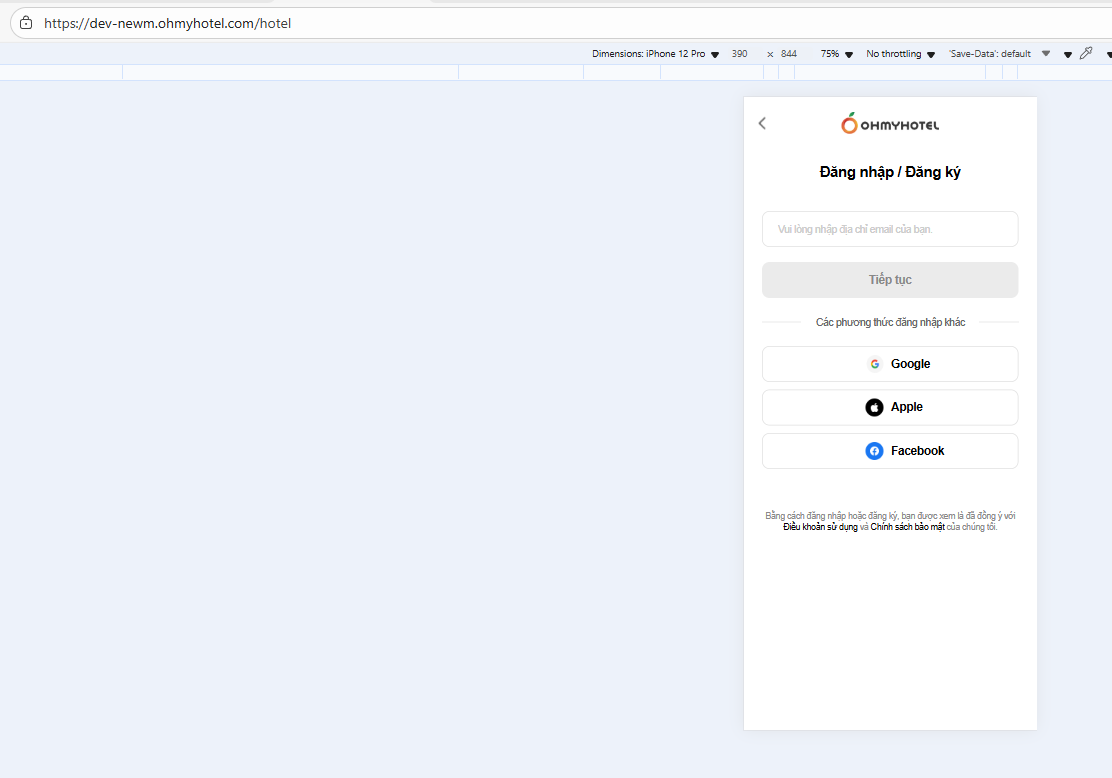Click the Đăng nhập / Đăng ký heading

coord(890,172)
